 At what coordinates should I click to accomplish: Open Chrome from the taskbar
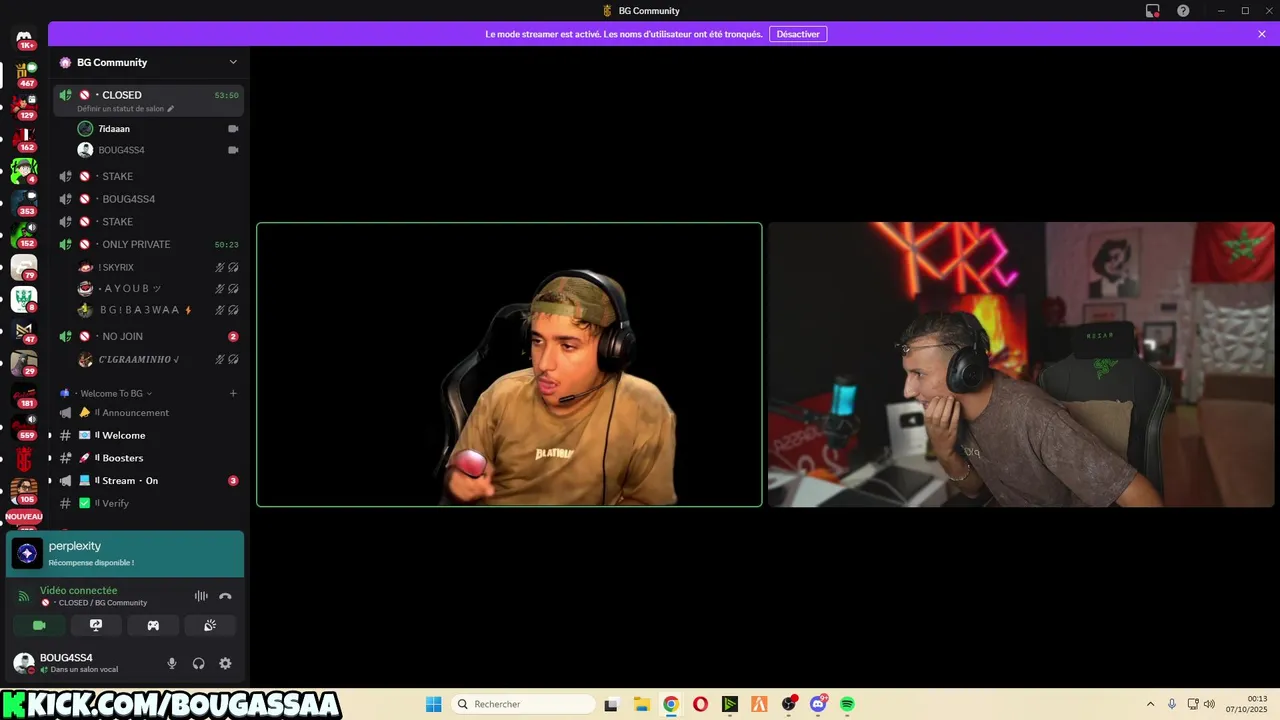pos(671,704)
